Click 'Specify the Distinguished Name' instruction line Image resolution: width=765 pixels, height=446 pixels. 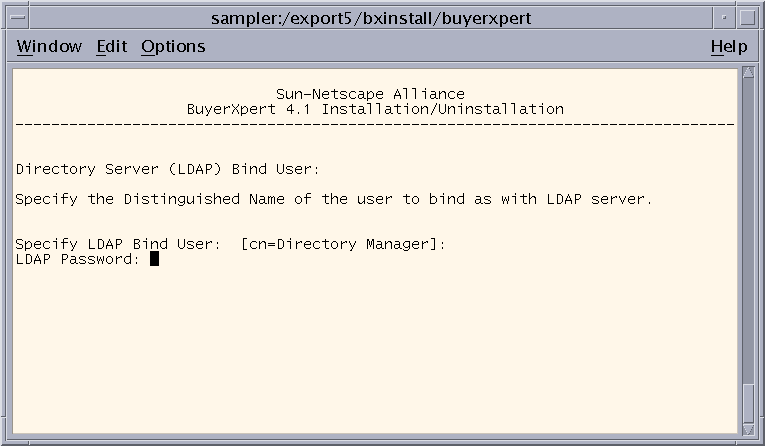(334, 199)
